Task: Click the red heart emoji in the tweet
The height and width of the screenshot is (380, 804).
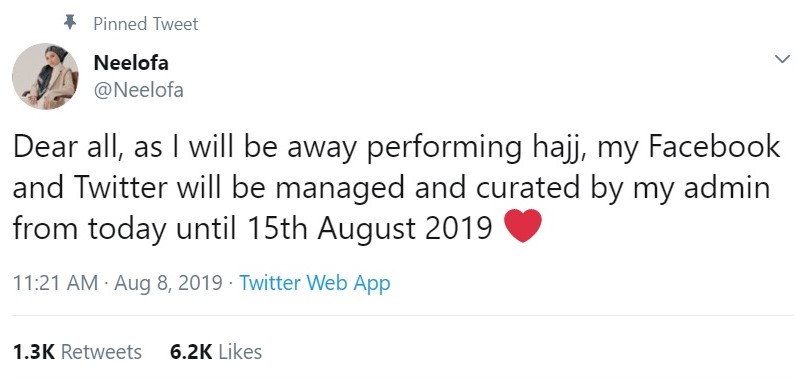Action: (523, 226)
